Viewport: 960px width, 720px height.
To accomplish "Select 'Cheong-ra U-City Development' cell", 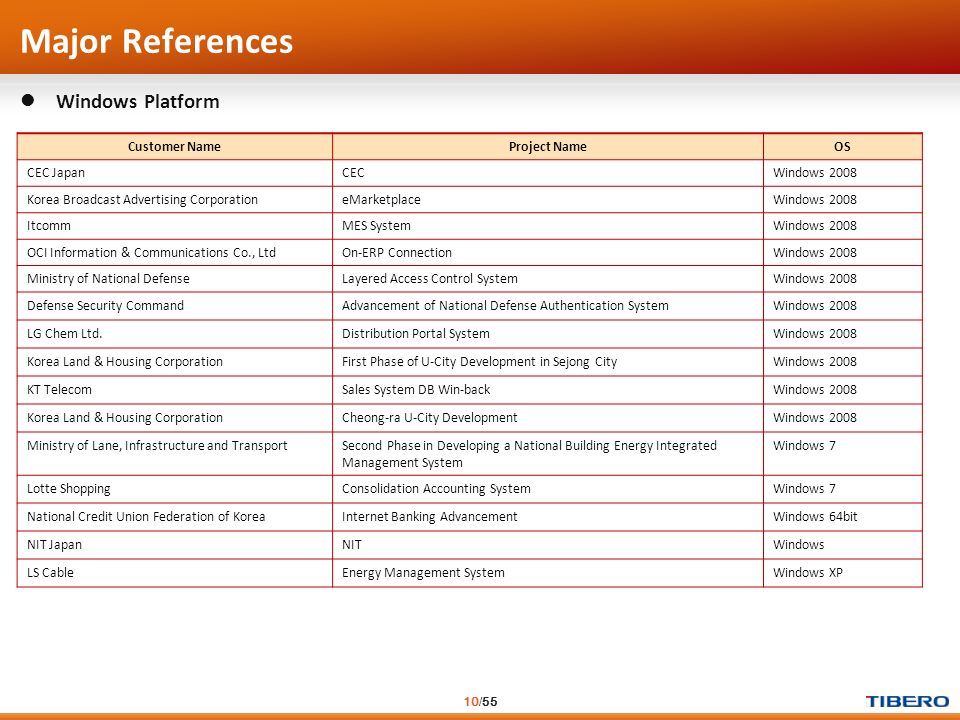I will [x=547, y=418].
